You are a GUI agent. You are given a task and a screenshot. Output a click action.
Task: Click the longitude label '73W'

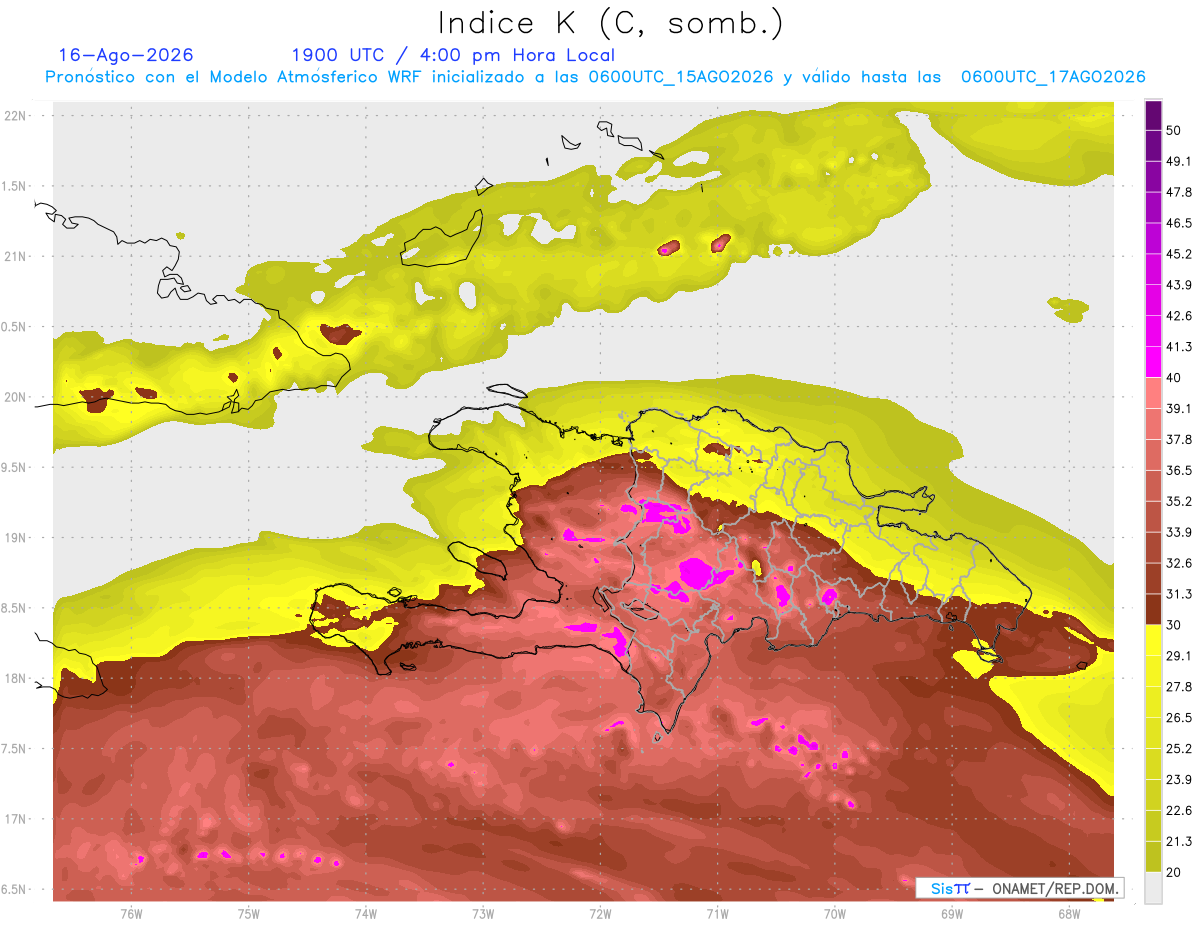pos(483,914)
